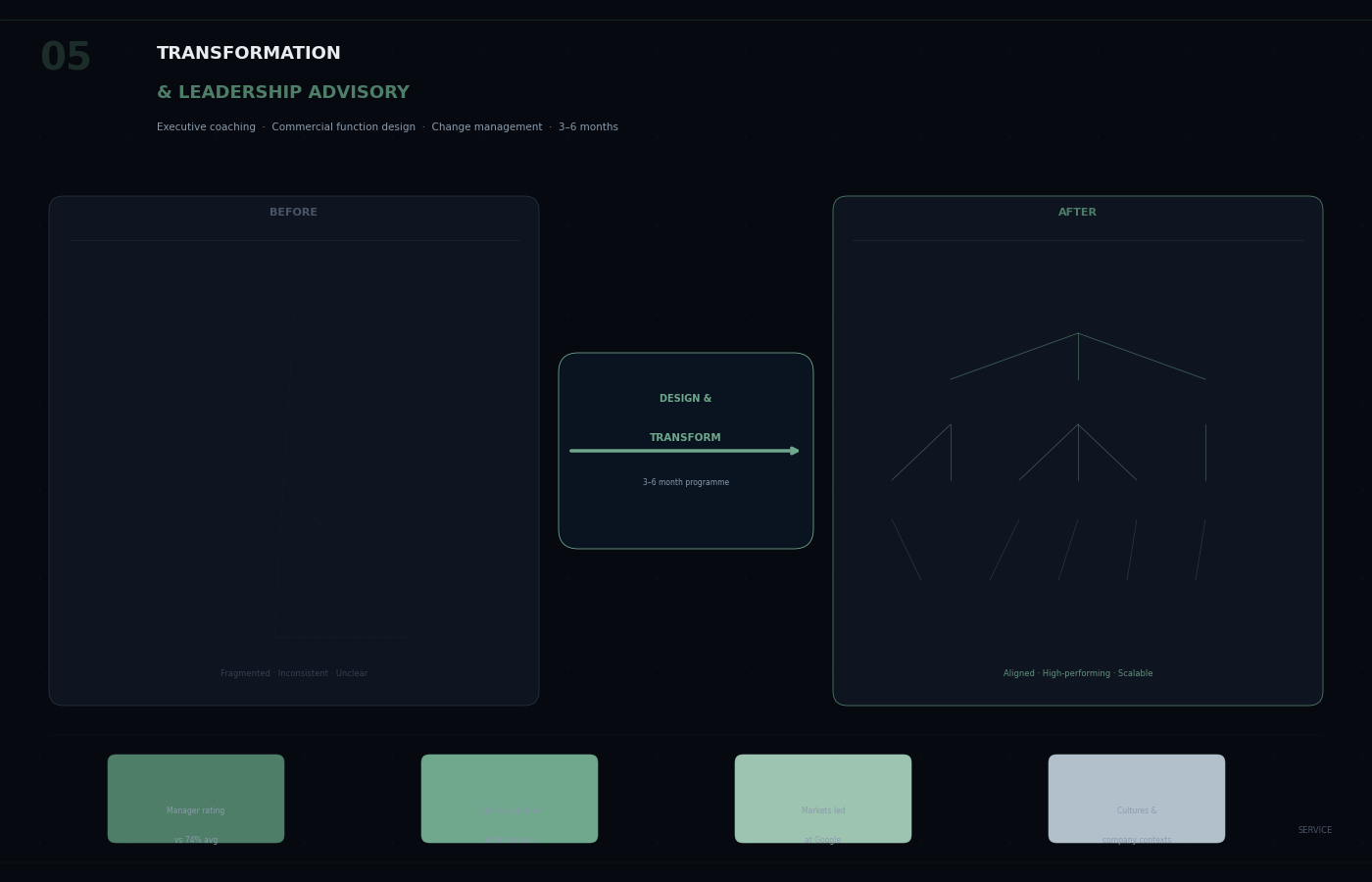Click the 'DESIGN &' label in center box
This screenshot has width=1372, height=882.
(x=686, y=399)
